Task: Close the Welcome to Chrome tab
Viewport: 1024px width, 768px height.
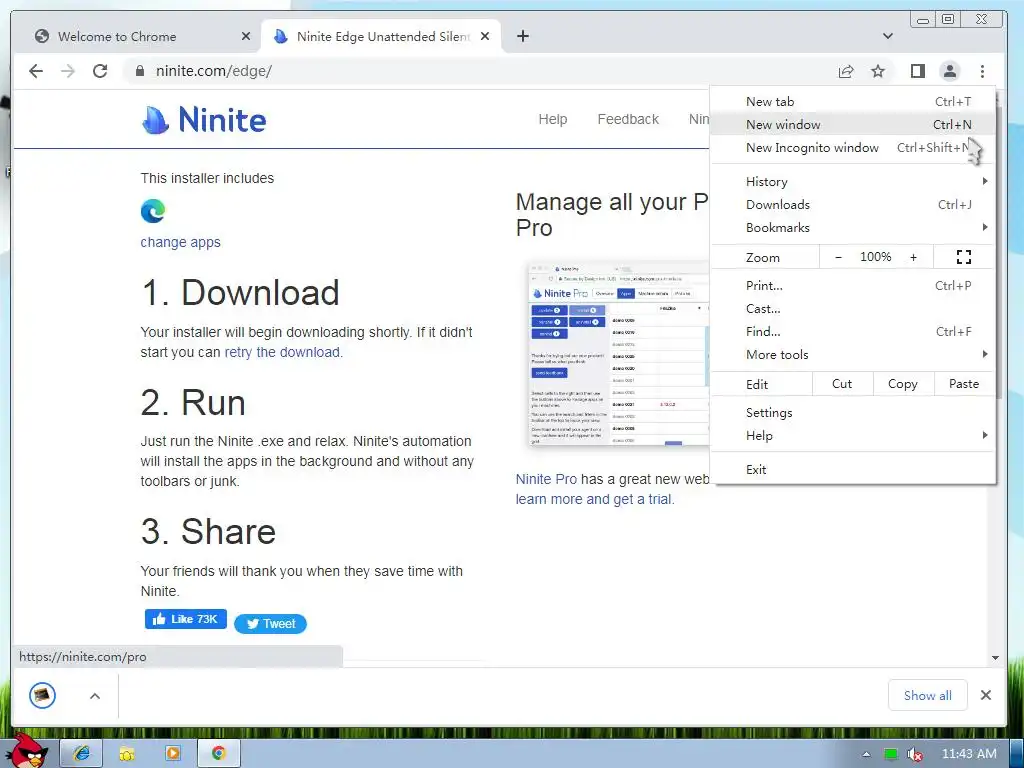Action: [246, 37]
